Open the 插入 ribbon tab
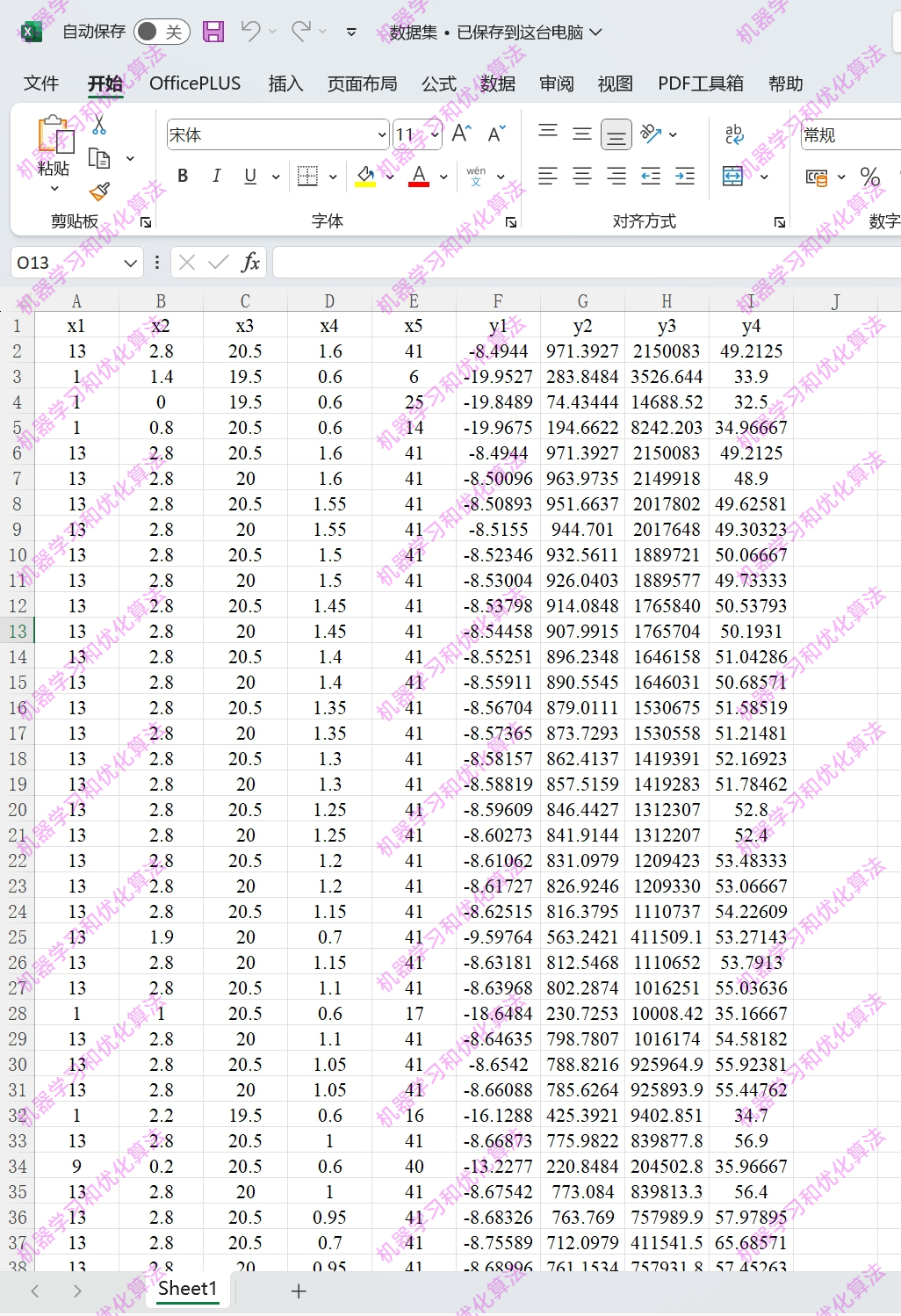This screenshot has height=1316, width=901. click(285, 83)
